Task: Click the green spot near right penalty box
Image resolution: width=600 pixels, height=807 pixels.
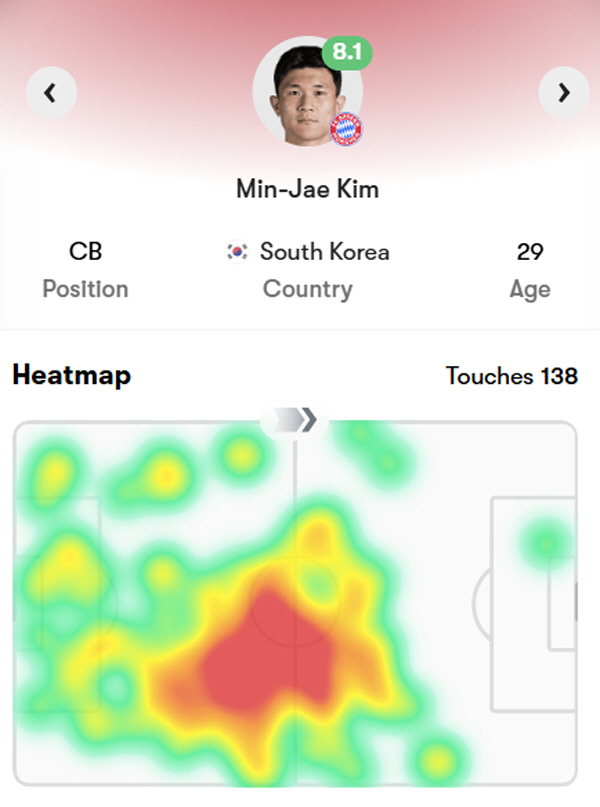Action: click(x=545, y=543)
